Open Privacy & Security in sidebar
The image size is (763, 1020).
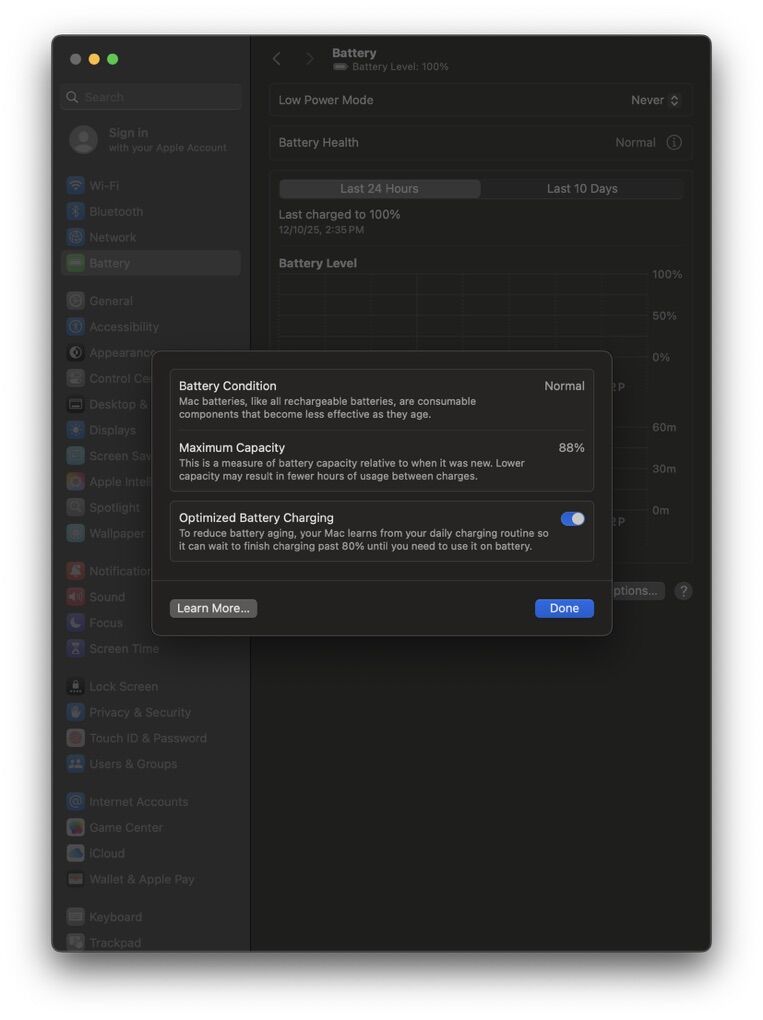(x=139, y=712)
